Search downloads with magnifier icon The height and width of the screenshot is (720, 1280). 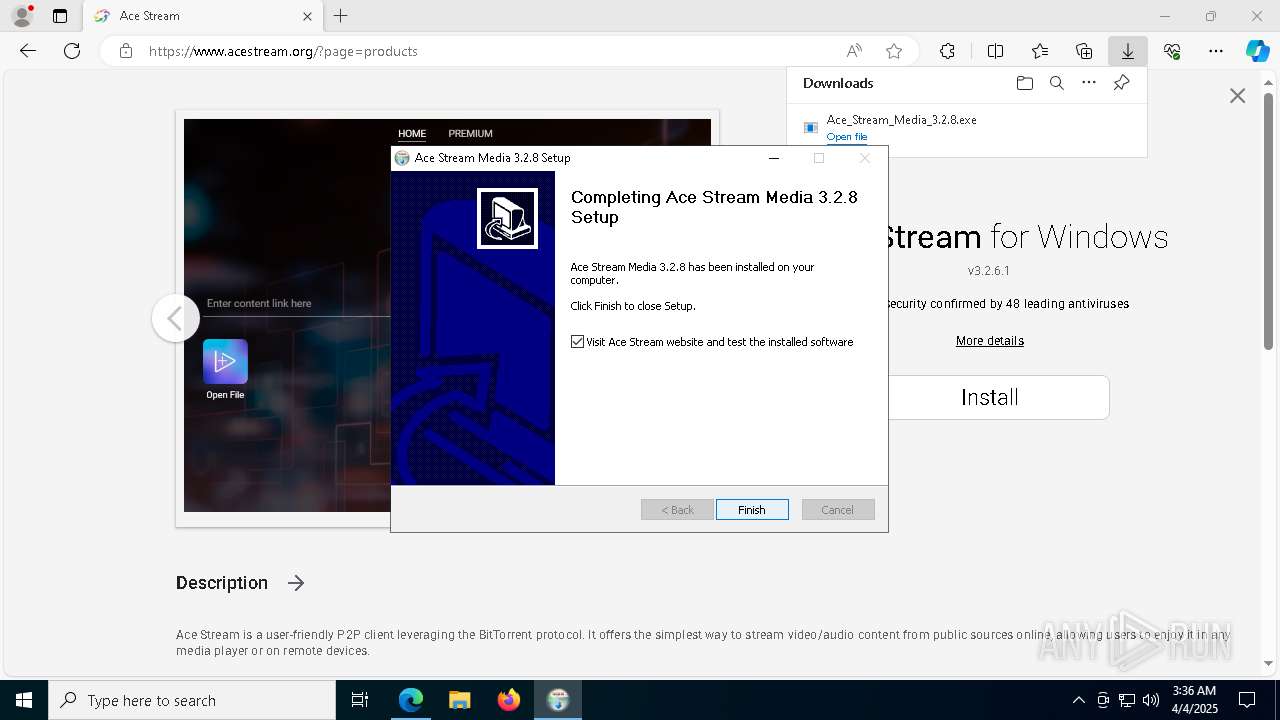click(1056, 83)
